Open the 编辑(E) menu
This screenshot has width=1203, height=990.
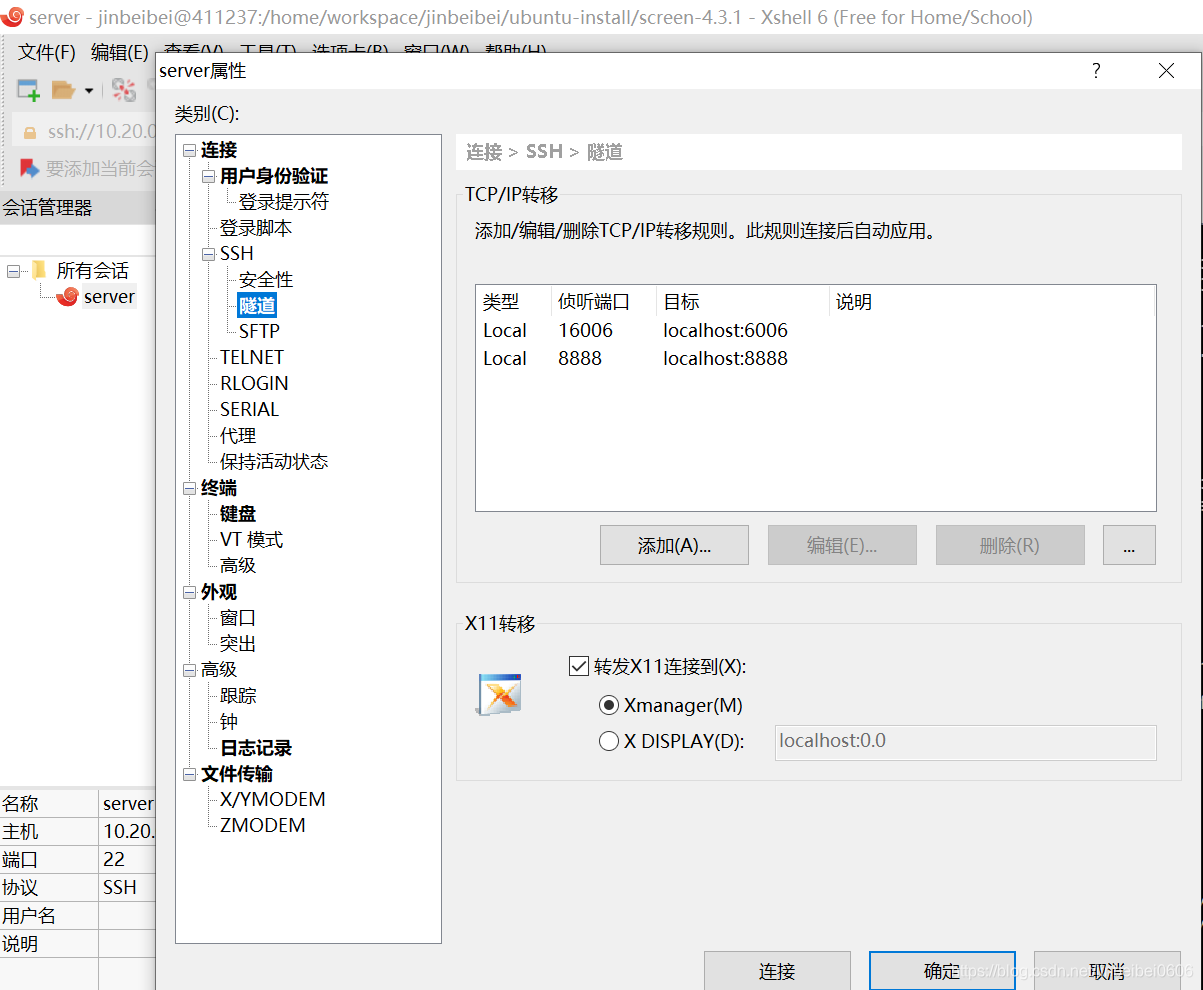[119, 52]
